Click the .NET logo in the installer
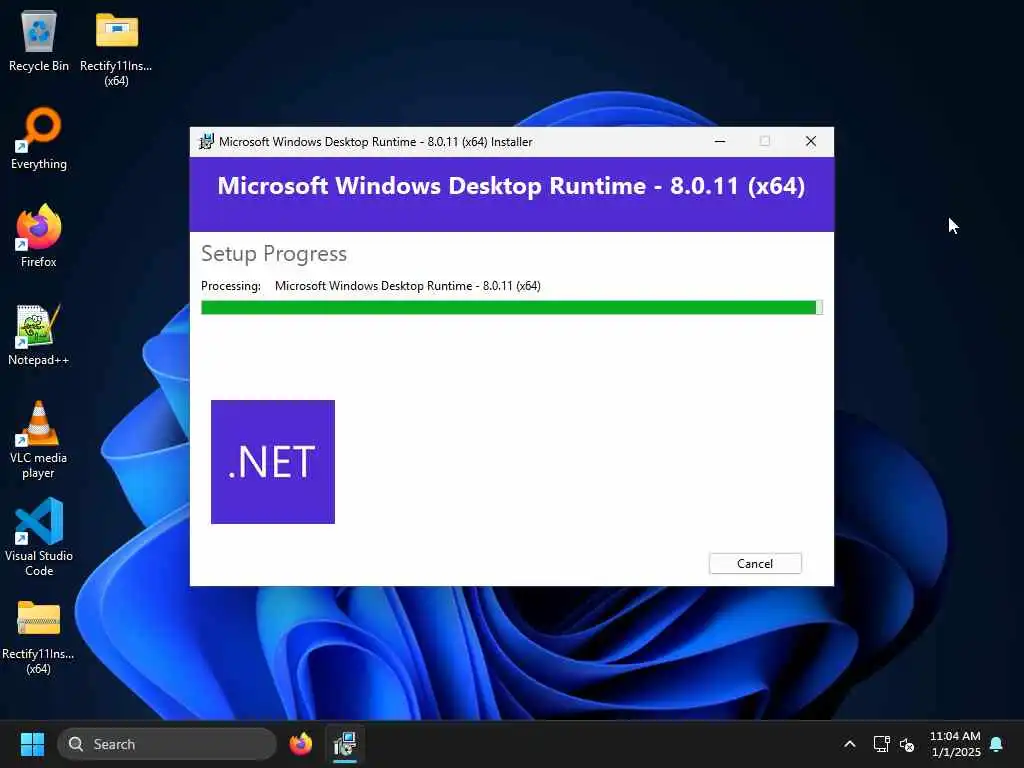This screenshot has height=768, width=1024. click(273, 462)
